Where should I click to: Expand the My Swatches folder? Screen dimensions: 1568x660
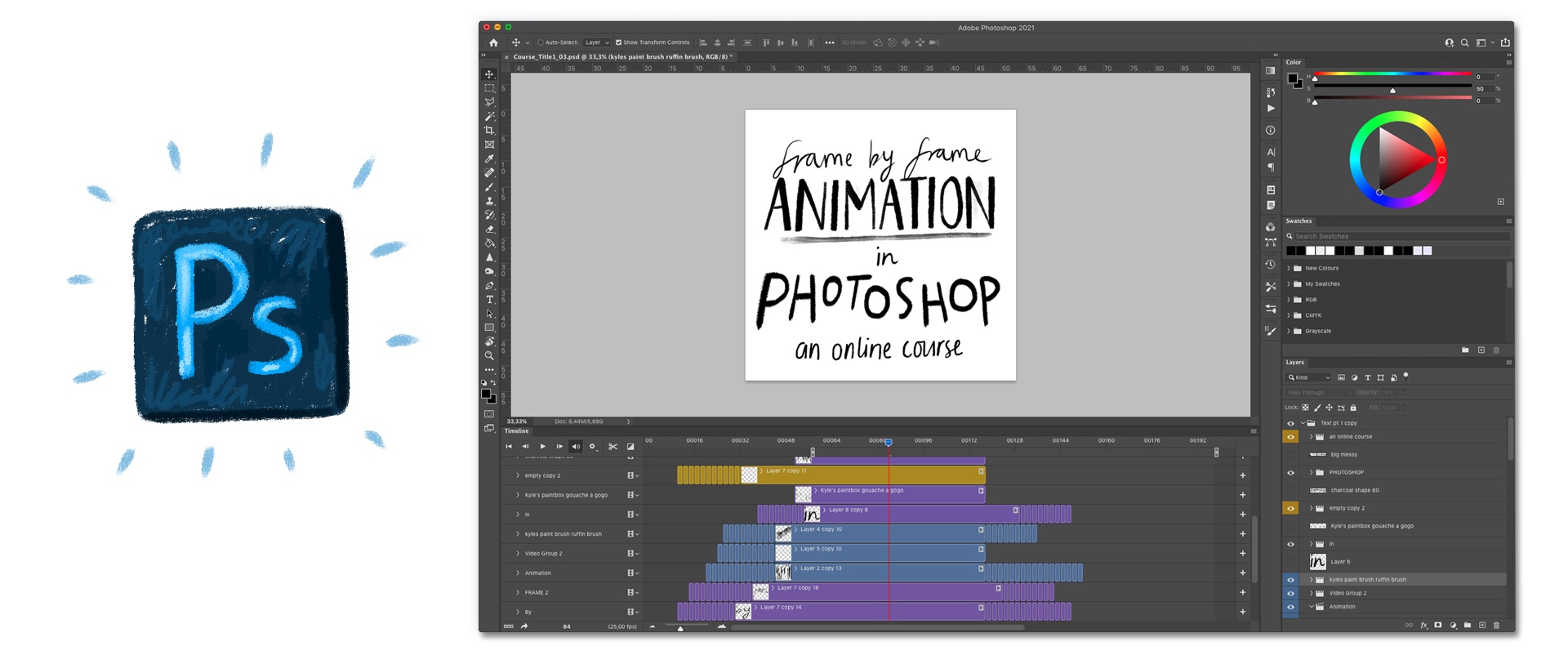[1289, 284]
